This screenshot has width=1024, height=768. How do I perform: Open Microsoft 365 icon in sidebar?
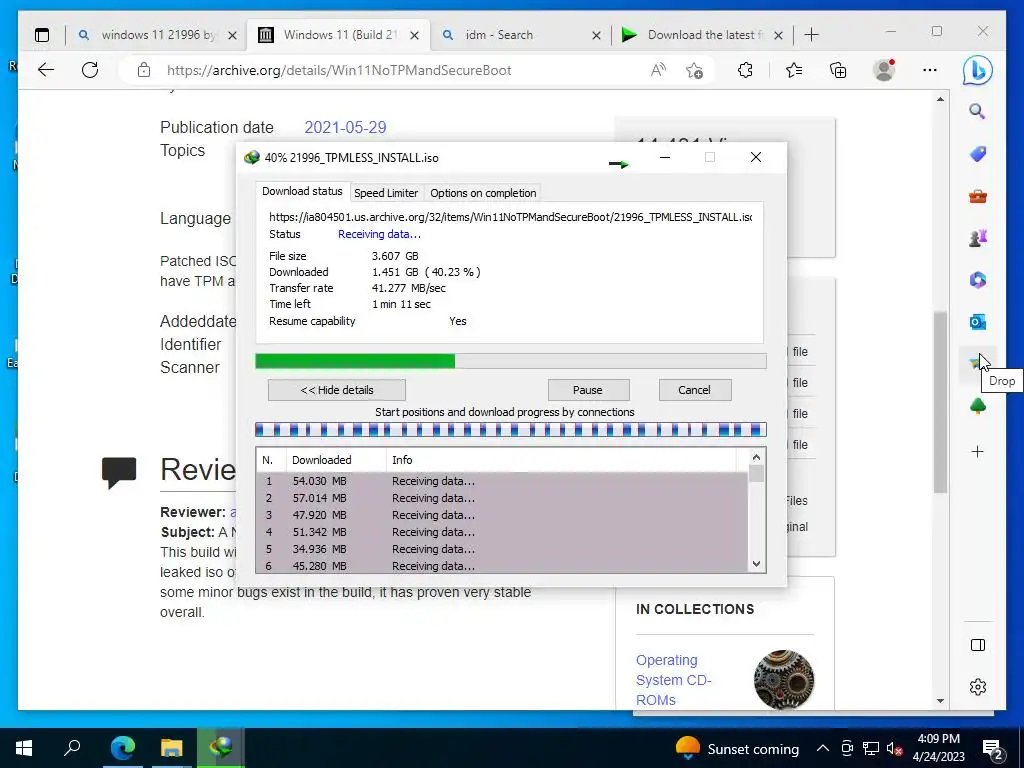(978, 280)
